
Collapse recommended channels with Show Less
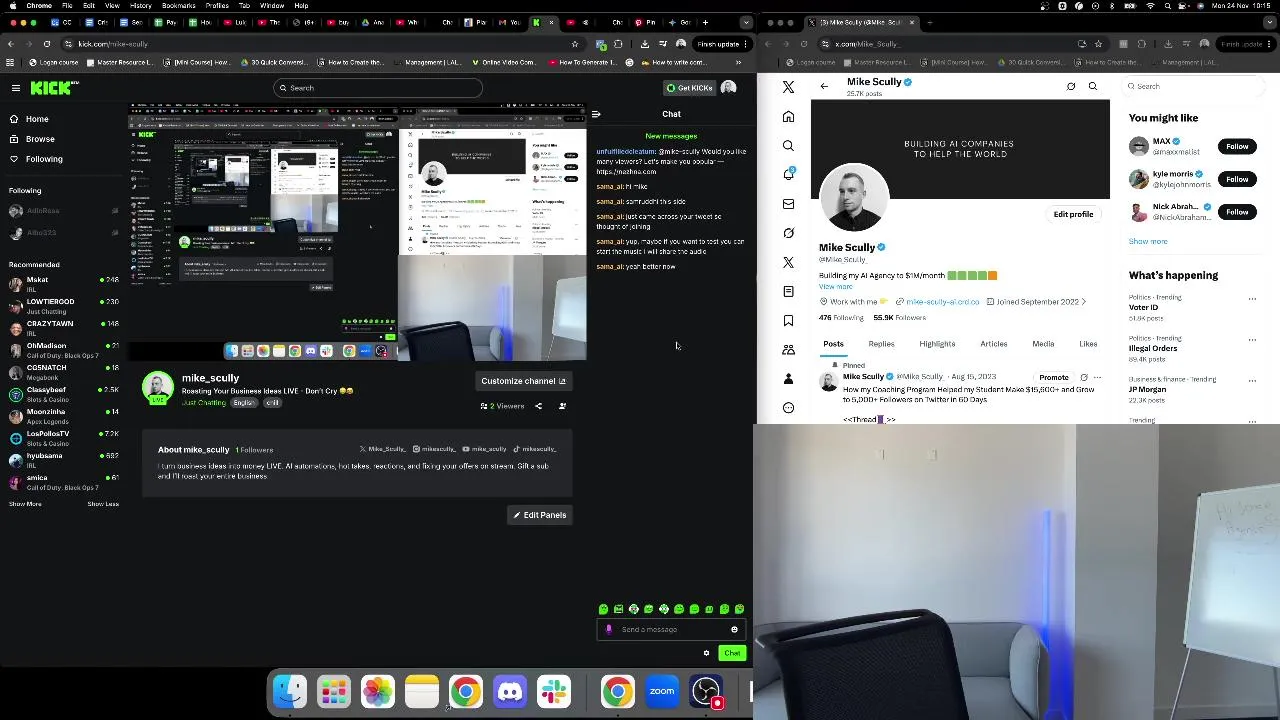pyautogui.click(x=103, y=504)
